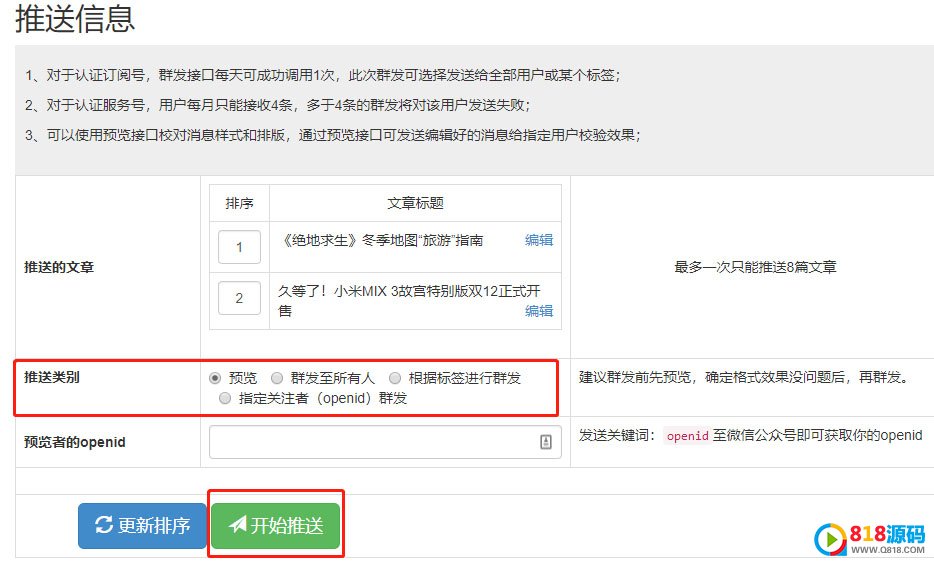This screenshot has height=561, width=934.
Task: Click the 排序 column header
Action: click(x=239, y=203)
